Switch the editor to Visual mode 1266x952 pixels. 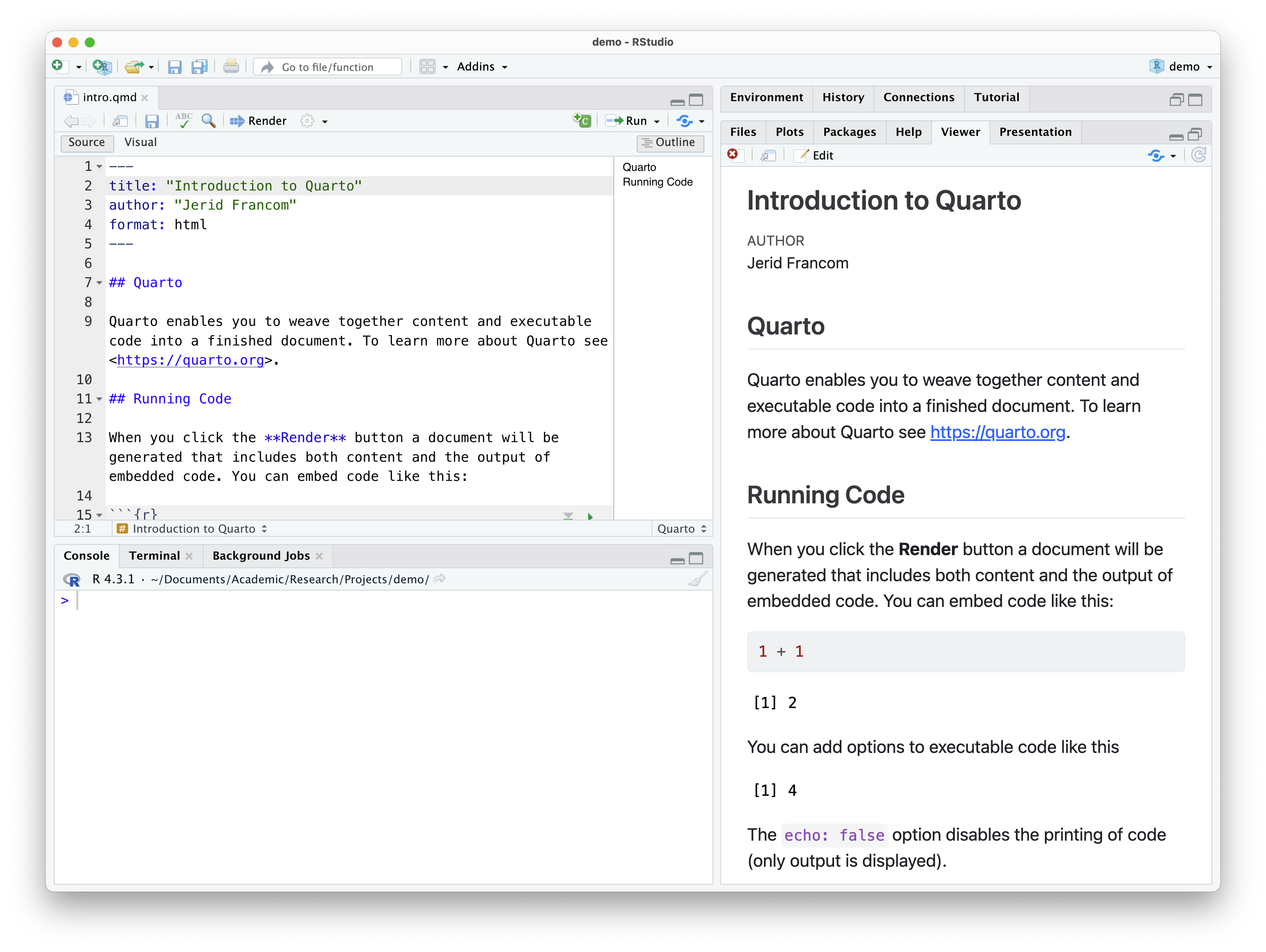(x=140, y=142)
